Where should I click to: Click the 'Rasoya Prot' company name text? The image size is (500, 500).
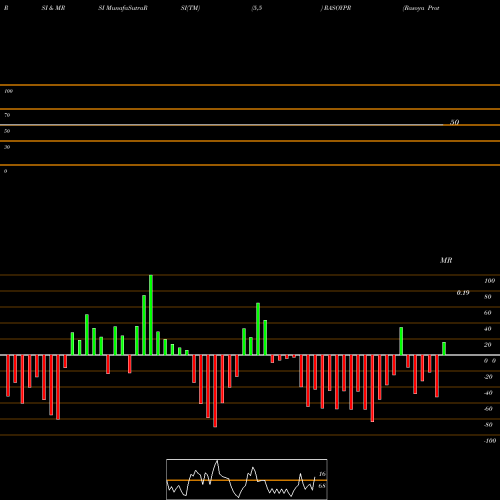point(421,8)
